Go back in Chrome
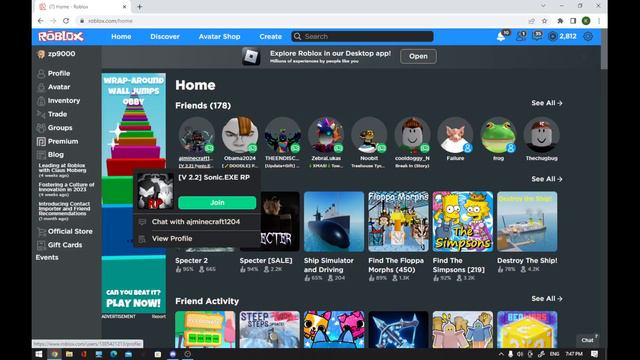This screenshot has width=640, height=360. pos(40,21)
